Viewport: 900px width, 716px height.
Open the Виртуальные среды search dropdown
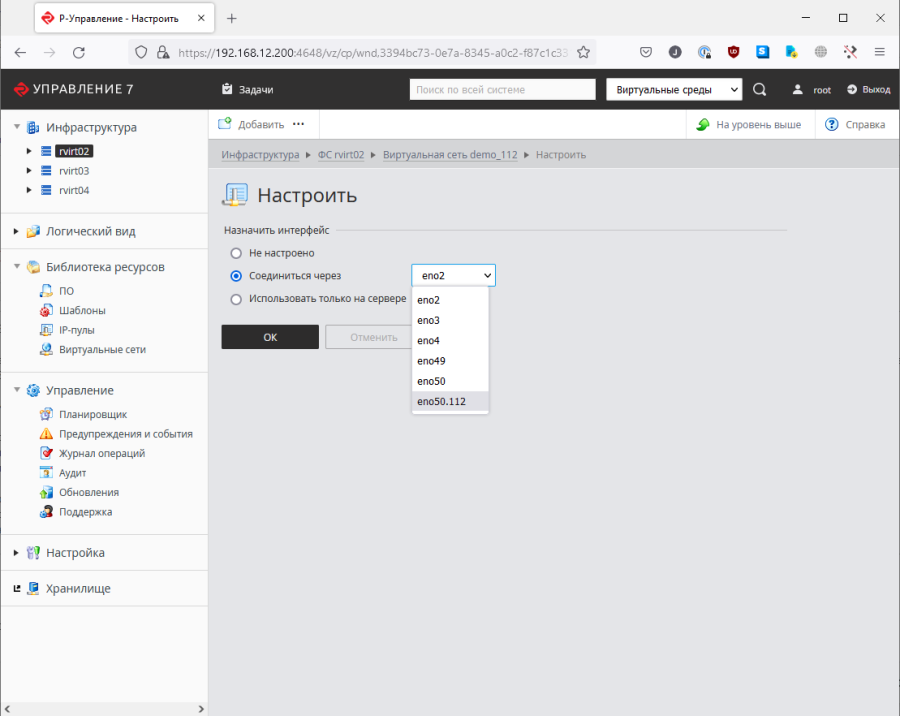674,90
